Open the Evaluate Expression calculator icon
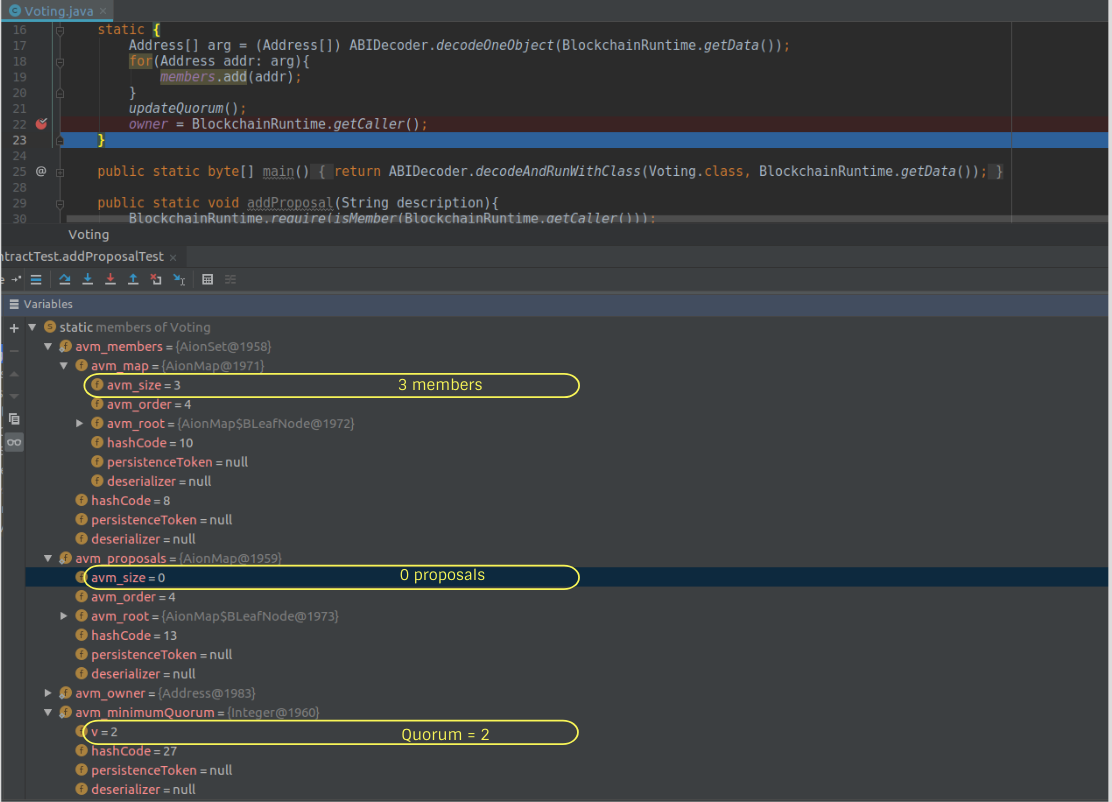This screenshot has height=802, width=1112. (x=207, y=279)
